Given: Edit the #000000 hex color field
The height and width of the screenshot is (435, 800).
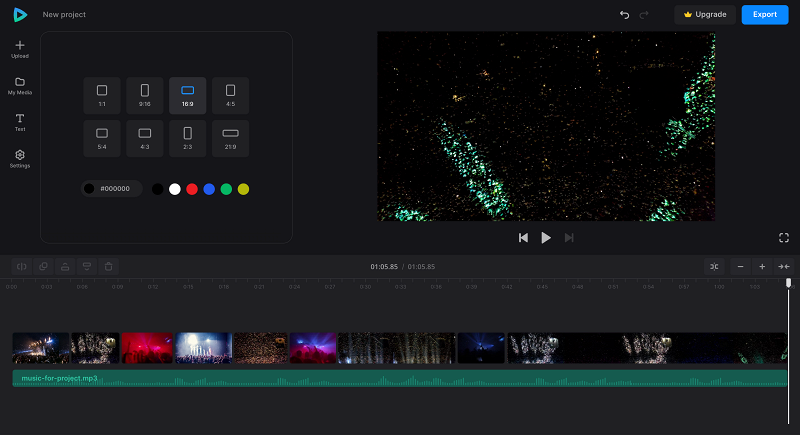Looking at the screenshot, I should (112, 189).
